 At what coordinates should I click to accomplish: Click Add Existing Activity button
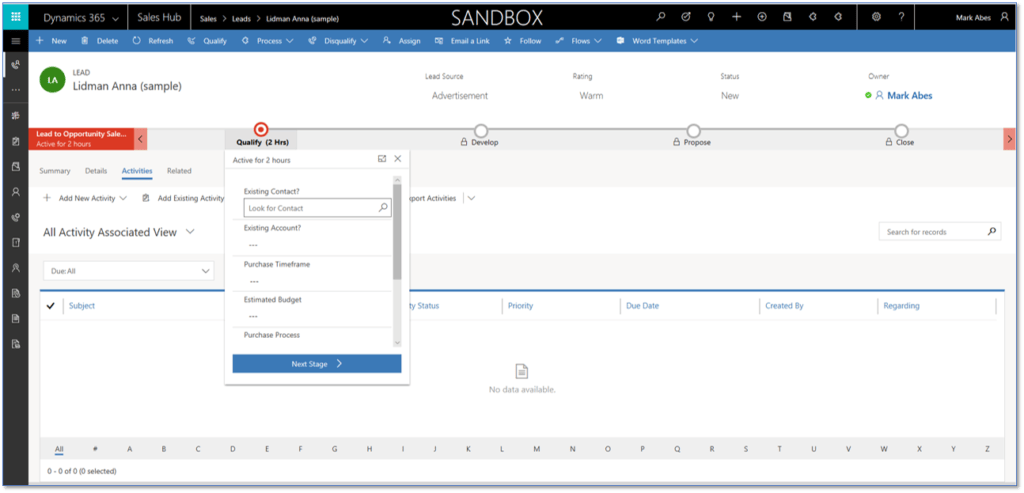pyautogui.click(x=184, y=198)
